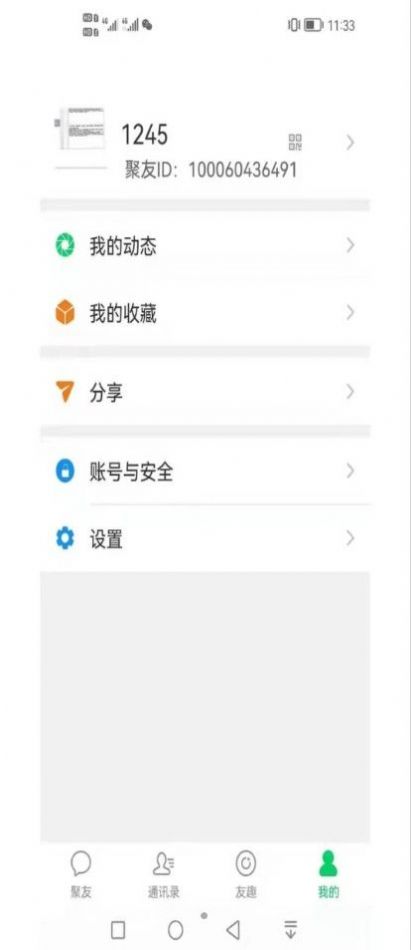Tap the green 我的动态 shutter icon
This screenshot has width=411, height=950.
[65, 246]
